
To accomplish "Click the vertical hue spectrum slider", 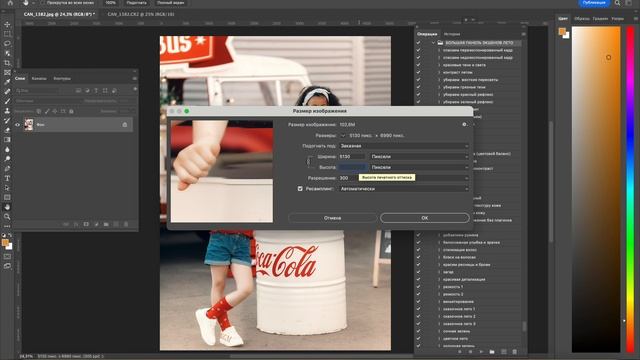I will [631, 190].
